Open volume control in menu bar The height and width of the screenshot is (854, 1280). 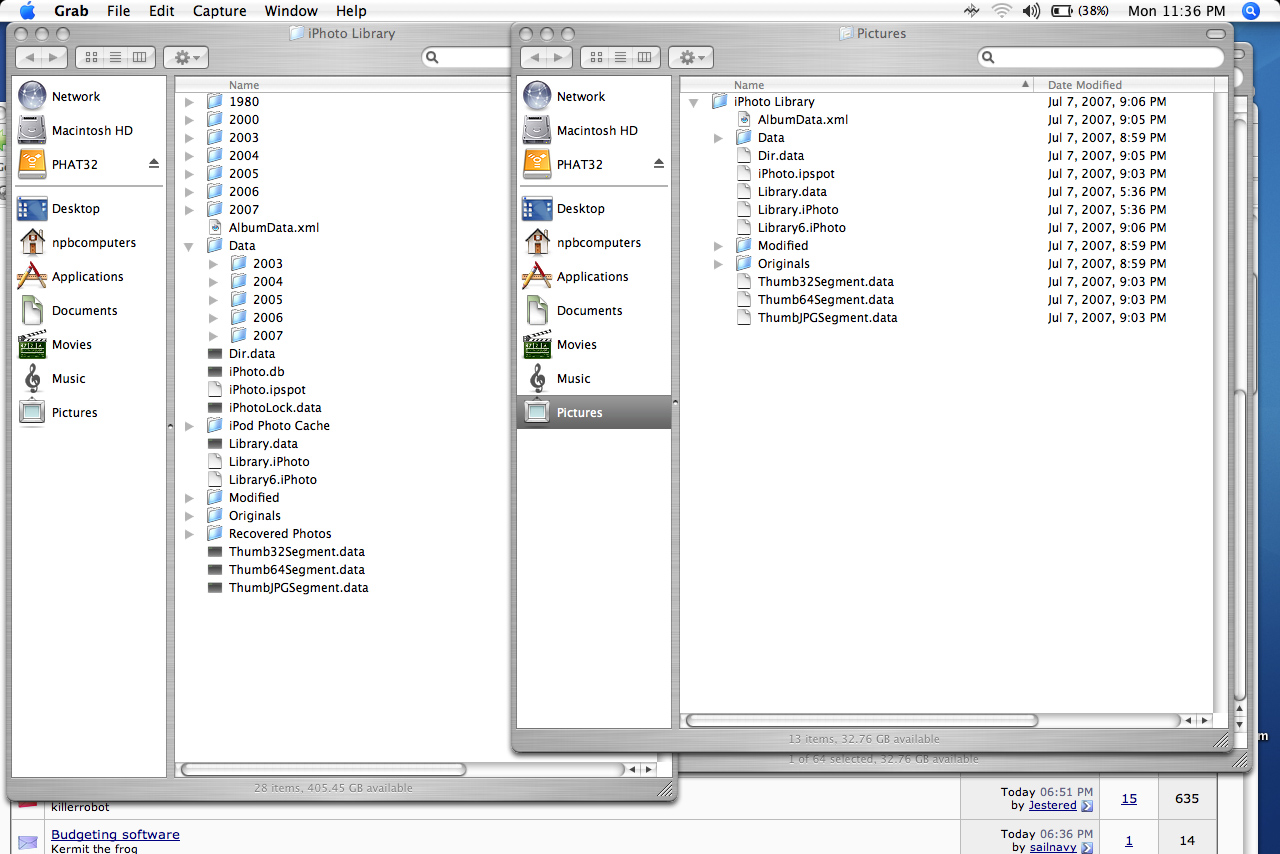click(x=1031, y=11)
